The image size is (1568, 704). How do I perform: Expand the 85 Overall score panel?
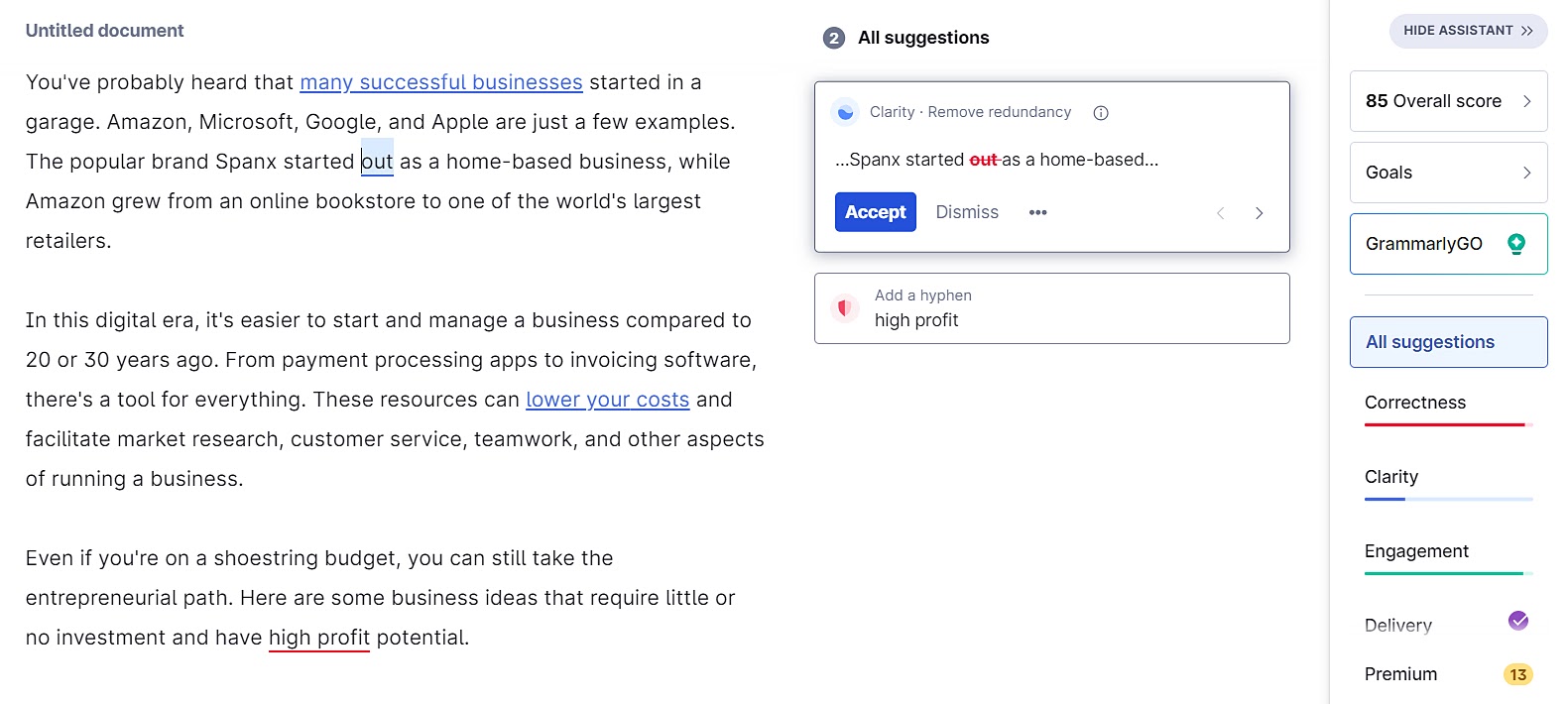coord(1448,101)
